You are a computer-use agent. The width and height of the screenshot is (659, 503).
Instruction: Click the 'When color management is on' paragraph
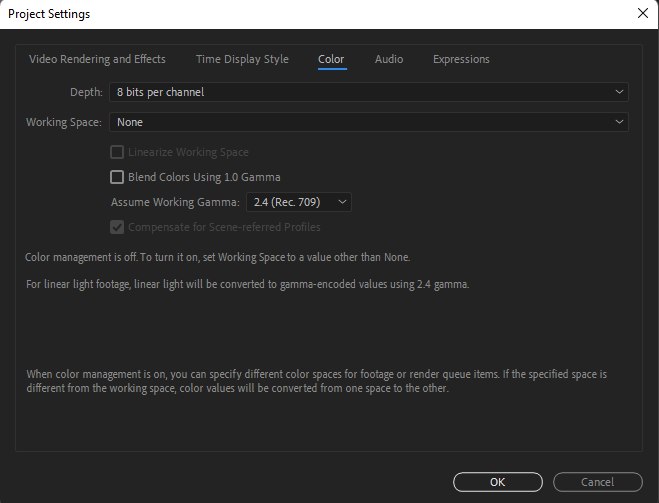pos(316,381)
